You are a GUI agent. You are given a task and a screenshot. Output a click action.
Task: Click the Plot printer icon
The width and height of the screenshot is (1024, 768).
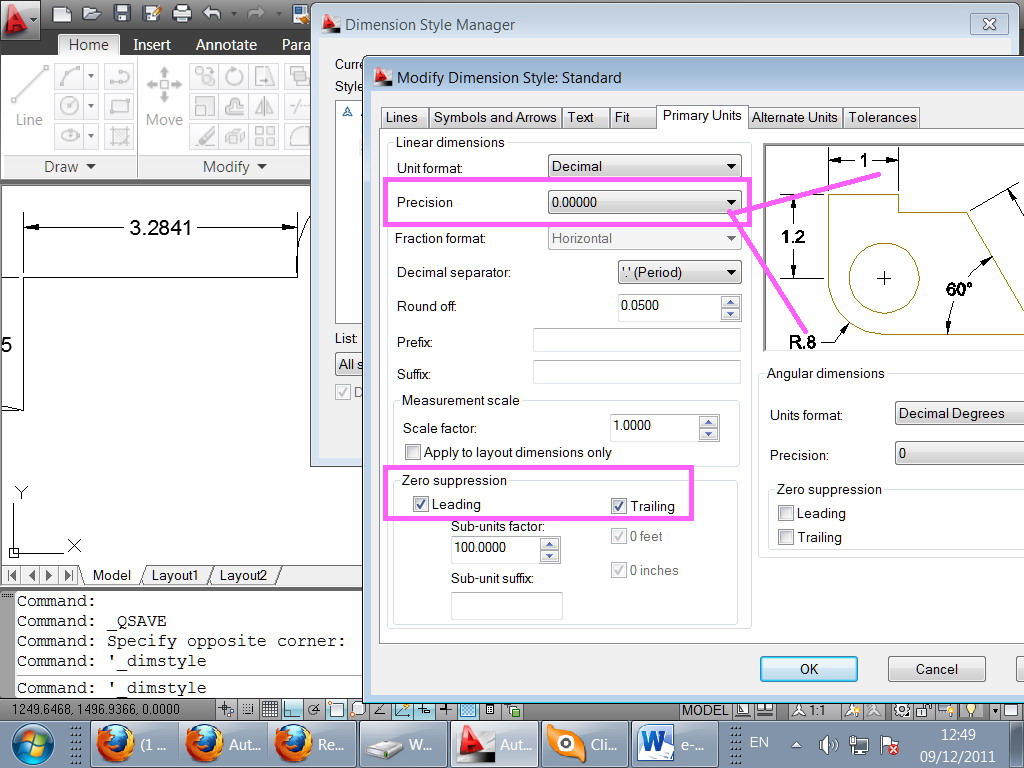click(x=182, y=13)
